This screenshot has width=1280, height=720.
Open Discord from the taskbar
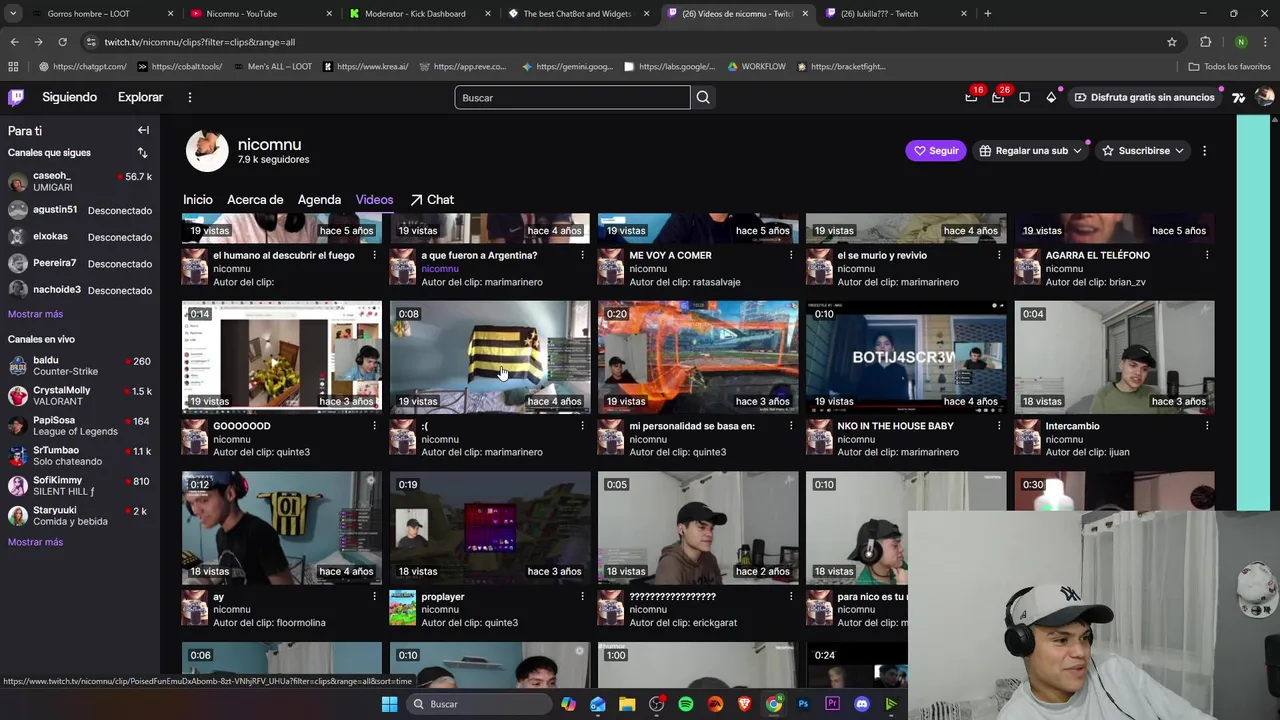(862, 704)
